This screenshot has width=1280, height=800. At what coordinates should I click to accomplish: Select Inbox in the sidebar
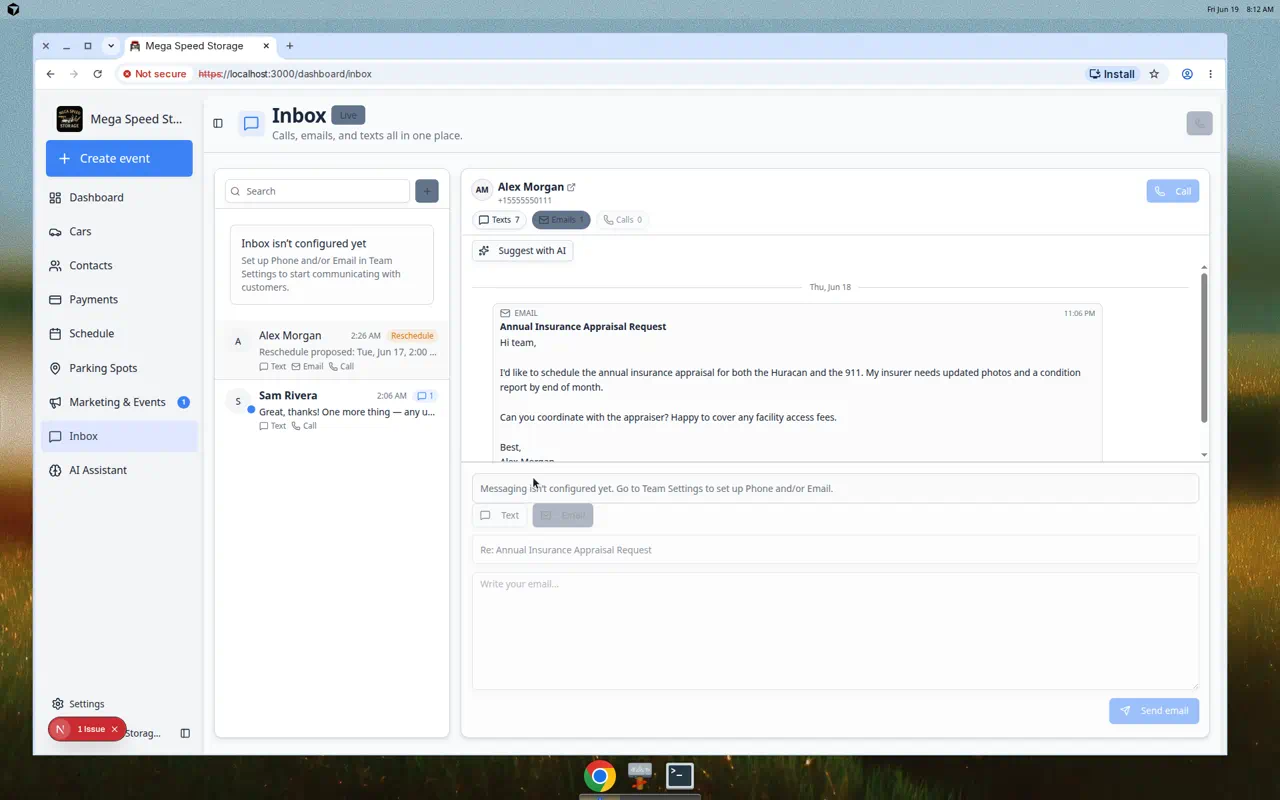point(119,436)
